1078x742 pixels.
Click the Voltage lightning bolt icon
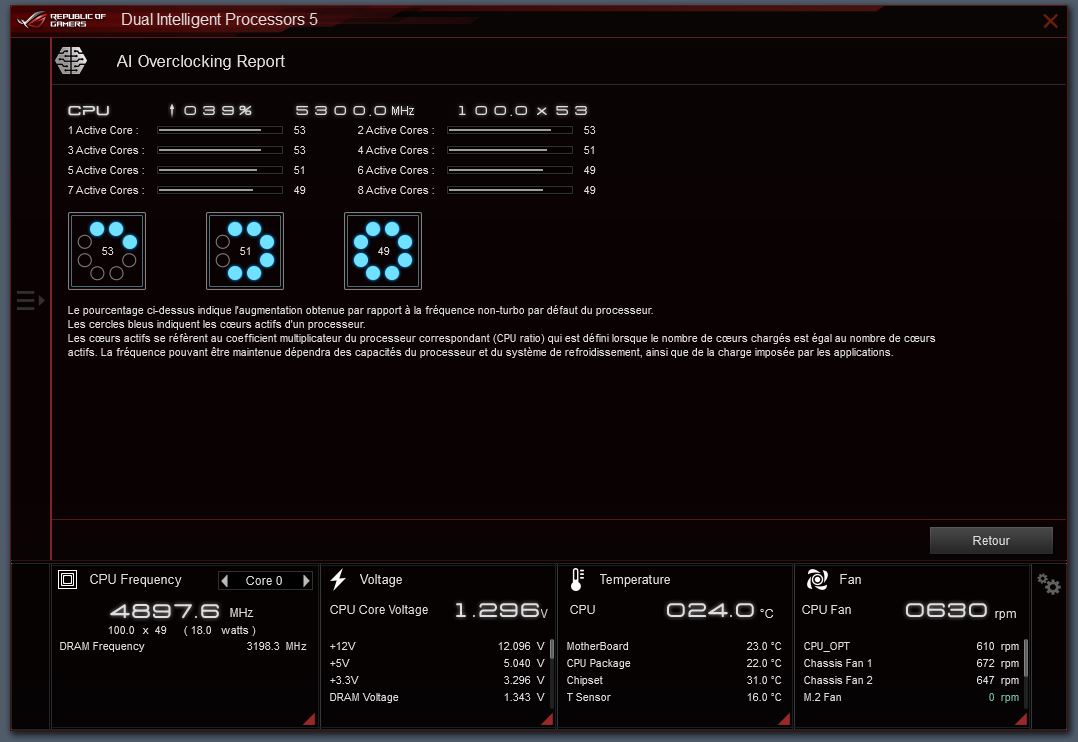338,579
